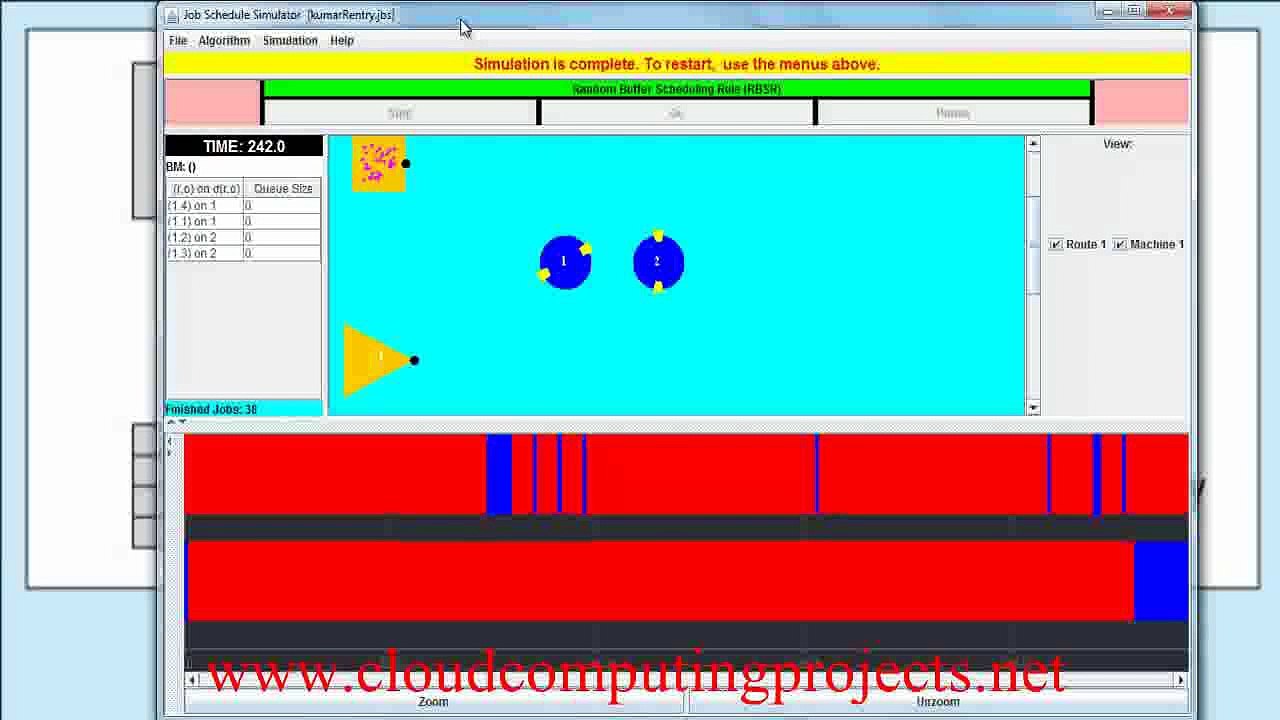Click the Gantt chart right scroll arrow
Viewport: 1280px width, 720px height.
(x=1181, y=680)
